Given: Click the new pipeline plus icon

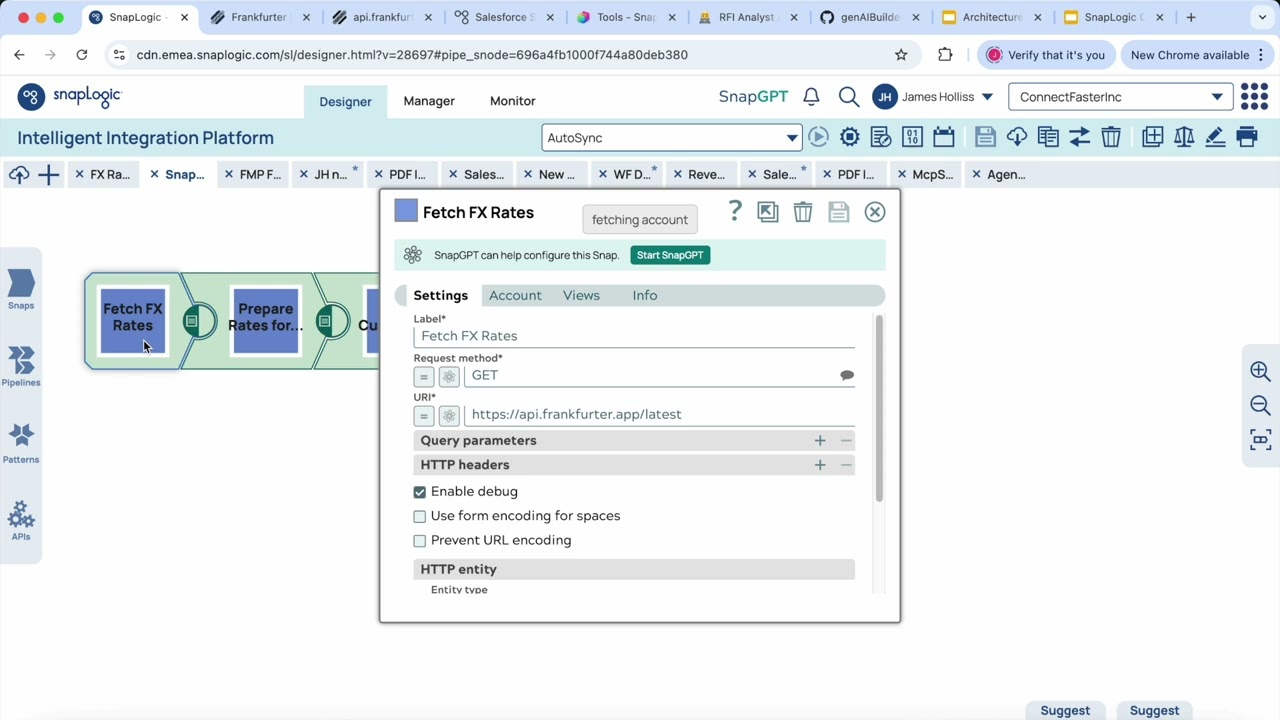Looking at the screenshot, I should click(x=48, y=175).
